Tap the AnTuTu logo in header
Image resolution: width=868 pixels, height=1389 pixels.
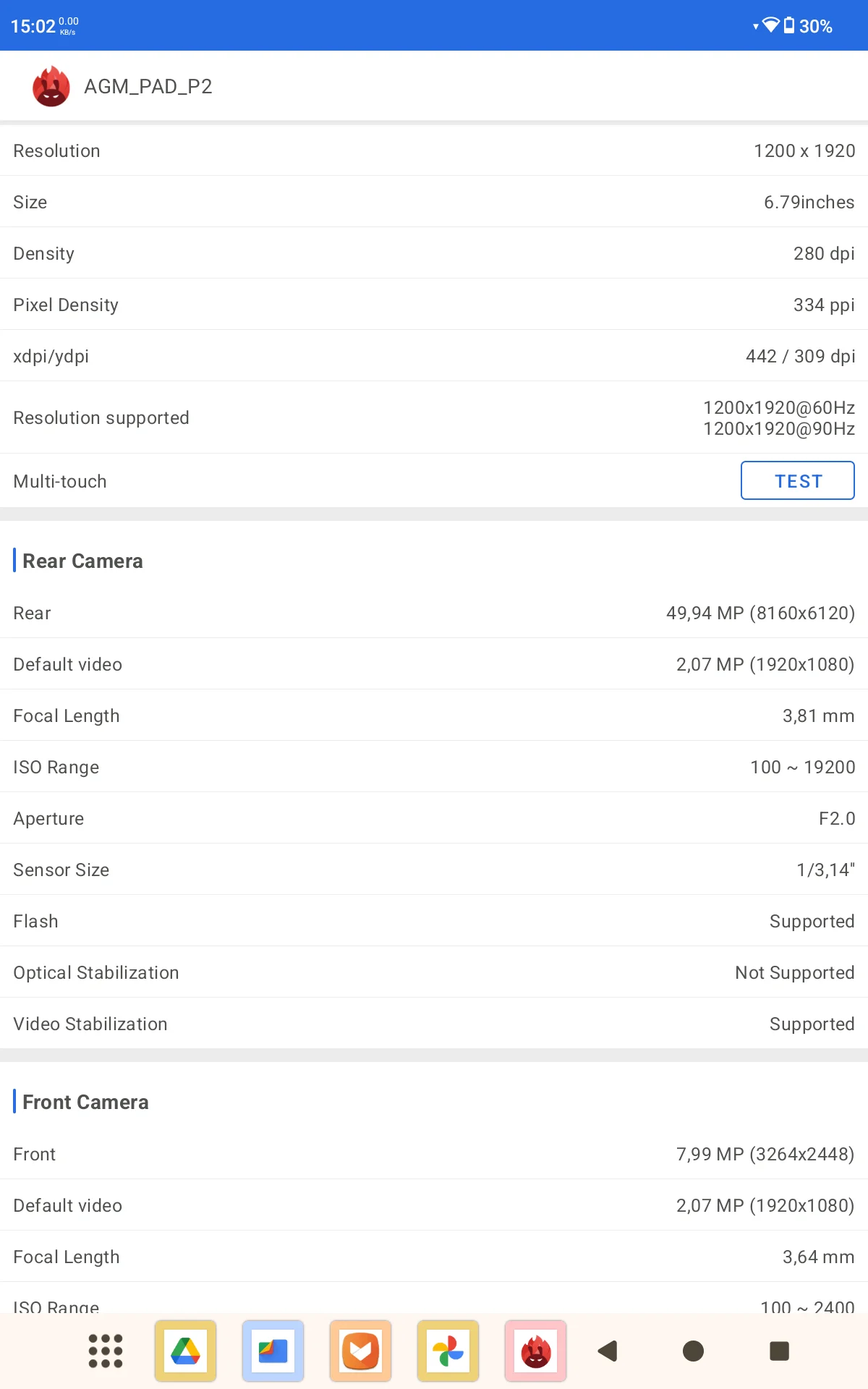pos(51,86)
